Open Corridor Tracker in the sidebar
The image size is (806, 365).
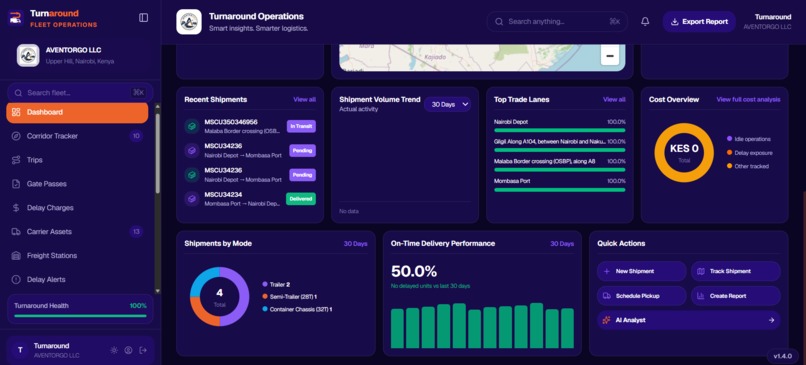[77, 136]
